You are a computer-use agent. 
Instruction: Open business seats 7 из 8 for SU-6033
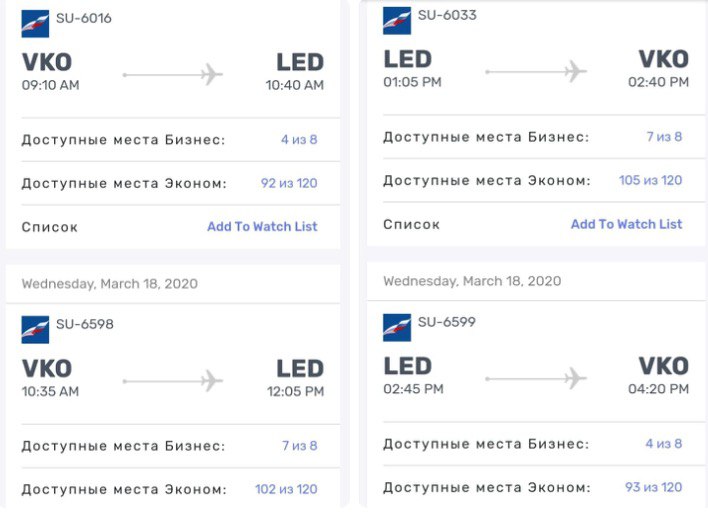[664, 136]
